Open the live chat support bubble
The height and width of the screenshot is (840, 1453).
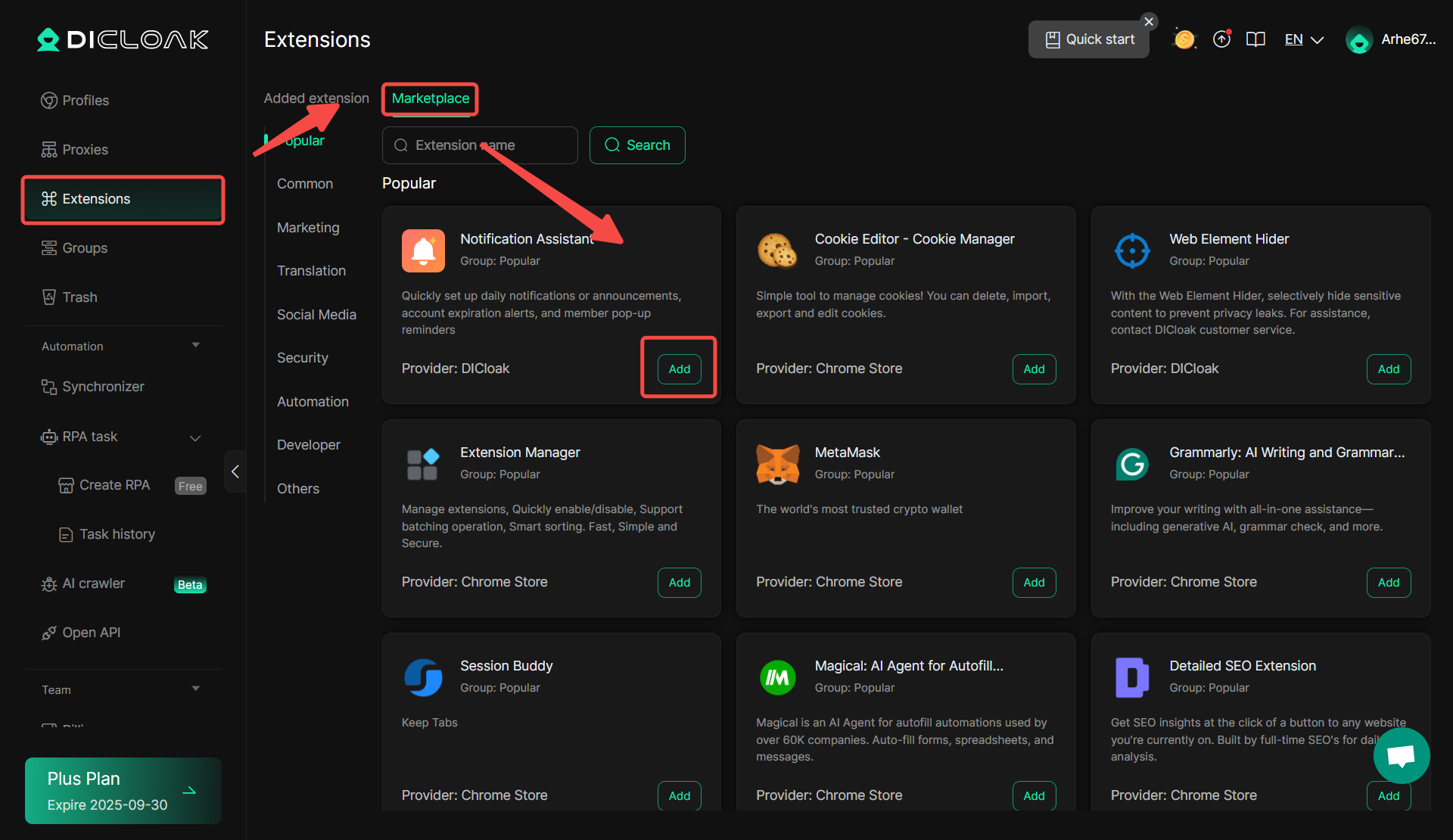pos(1402,755)
